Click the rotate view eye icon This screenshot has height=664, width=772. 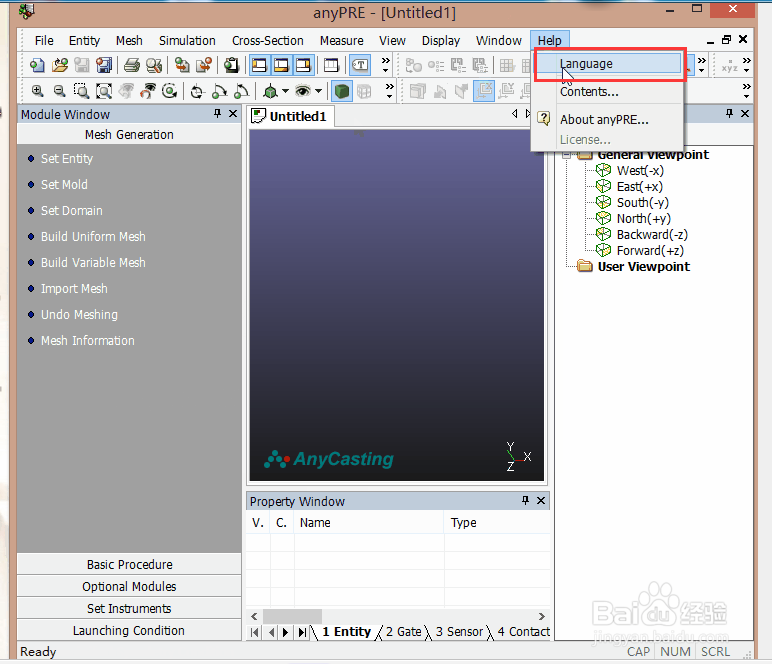pyautogui.click(x=148, y=91)
